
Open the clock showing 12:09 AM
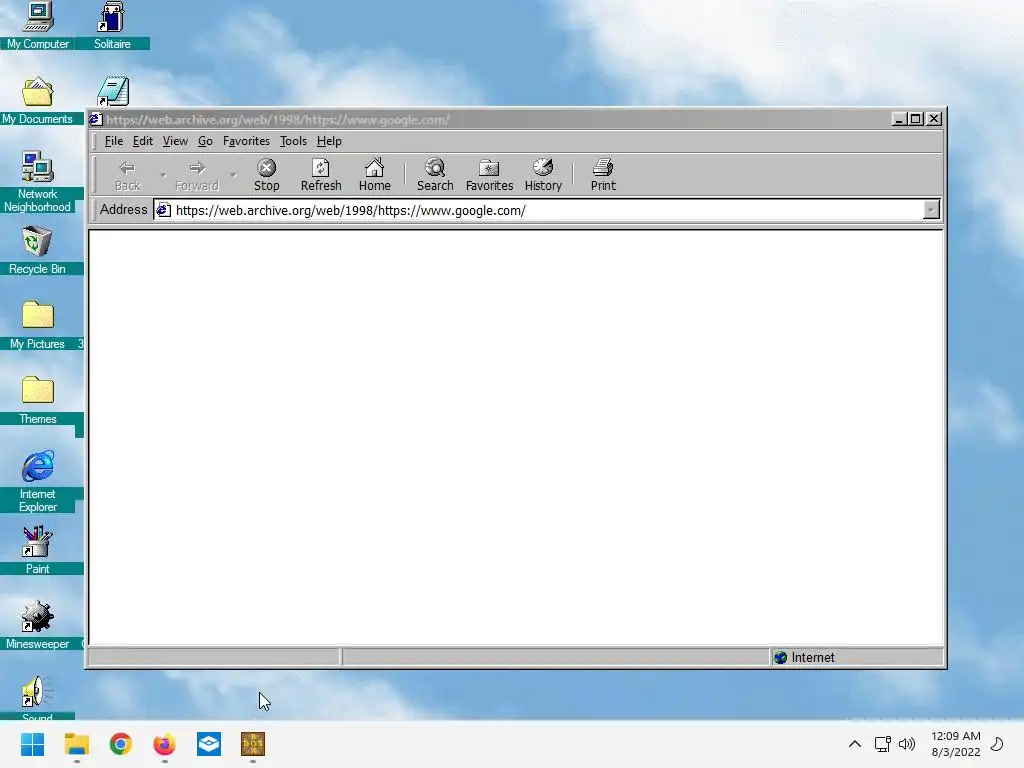point(955,744)
